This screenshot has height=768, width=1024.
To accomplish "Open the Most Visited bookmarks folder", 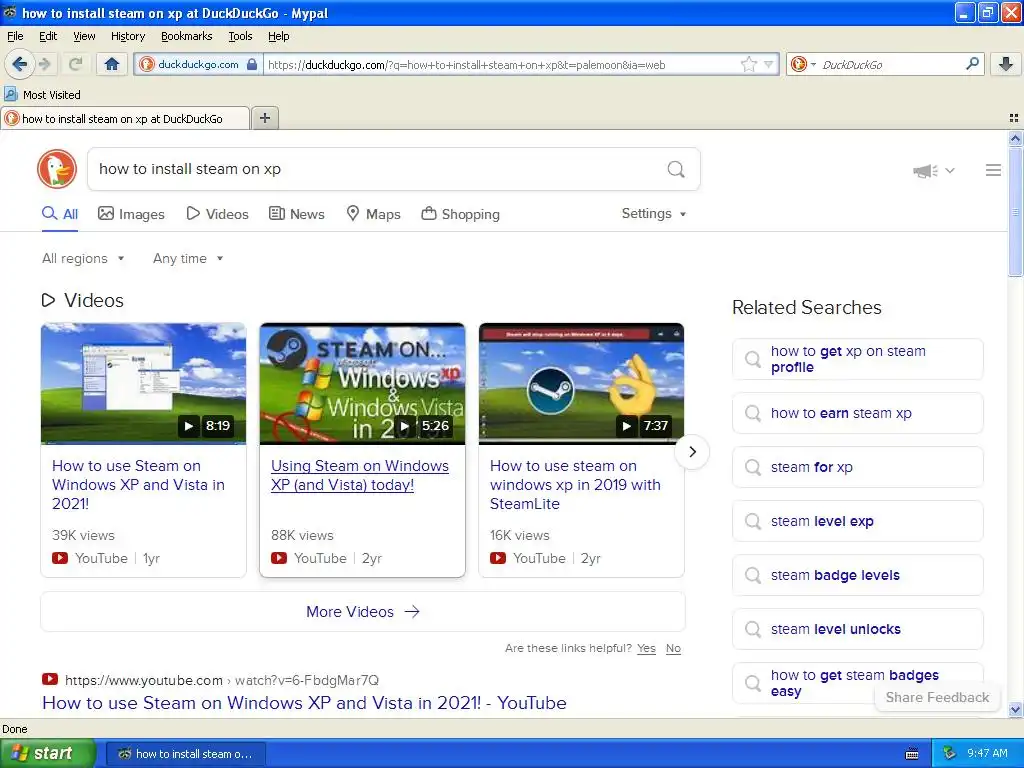I will 43,95.
